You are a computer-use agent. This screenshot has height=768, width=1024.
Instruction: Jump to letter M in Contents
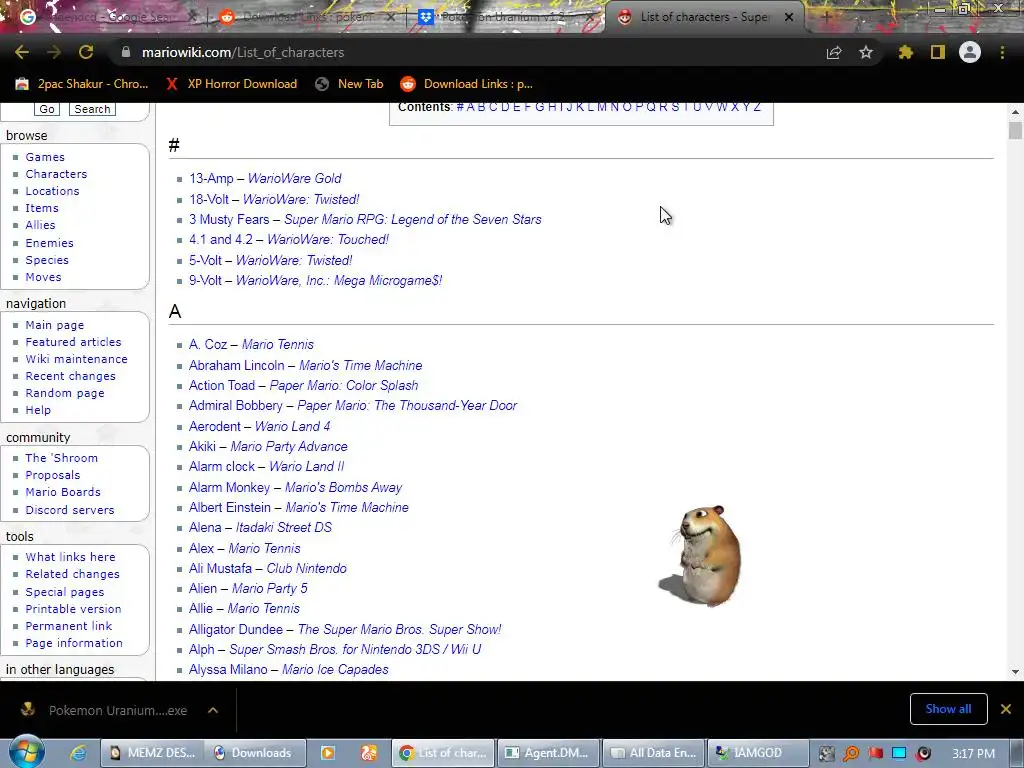point(601,107)
